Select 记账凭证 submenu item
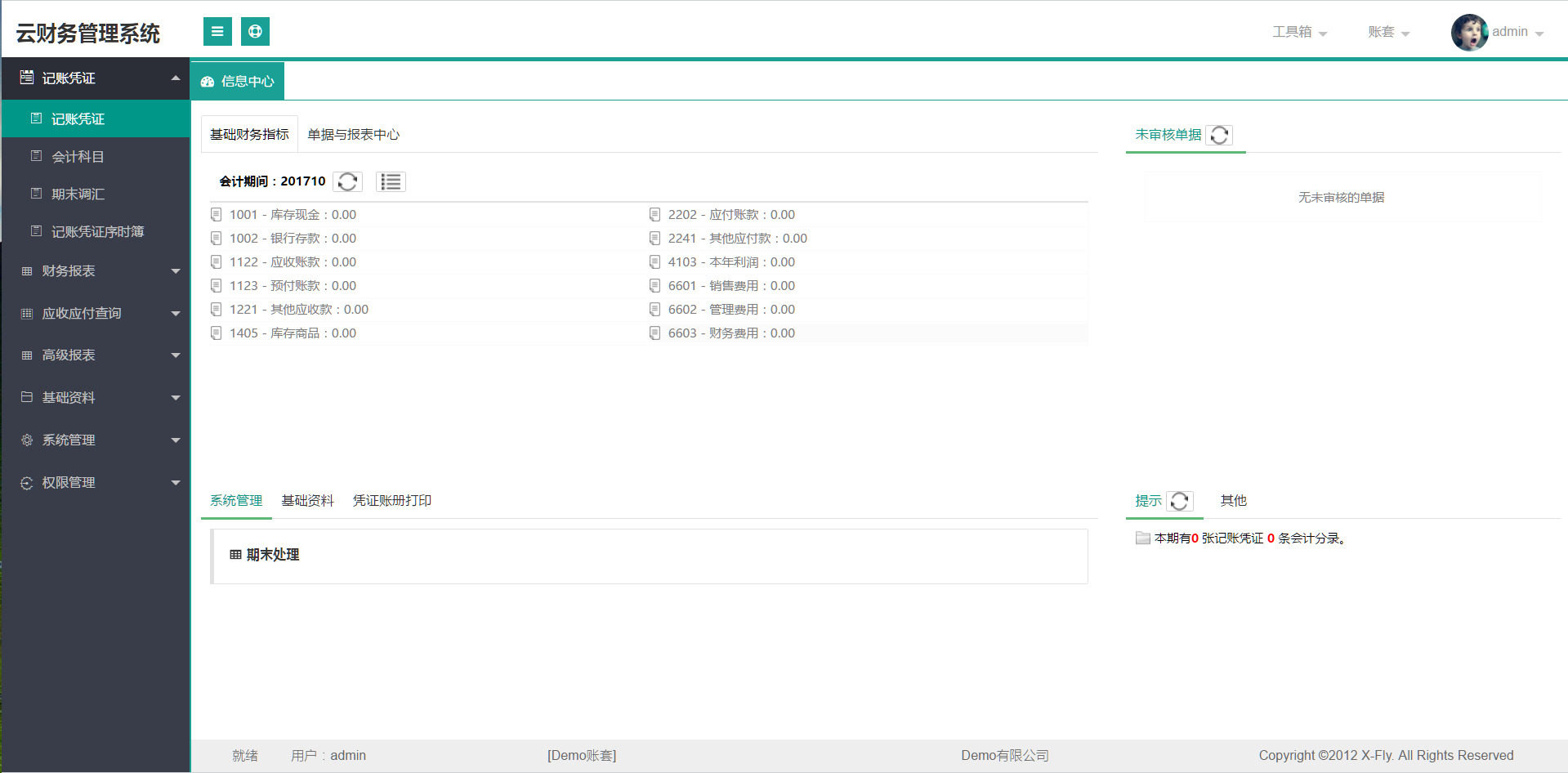This screenshot has height=773, width=1568. 96,119
